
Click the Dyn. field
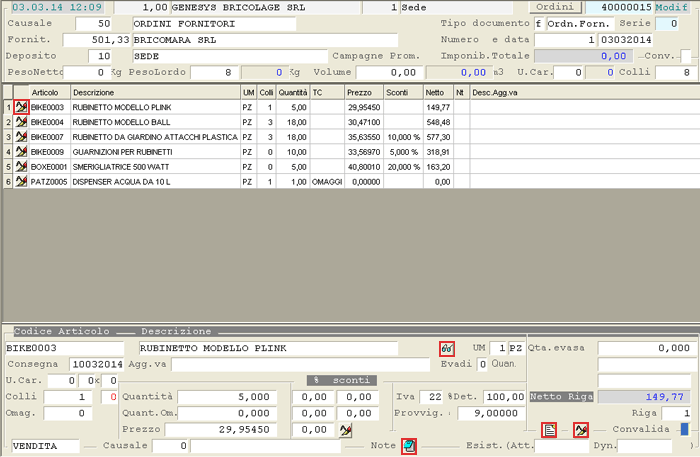pos(644,446)
